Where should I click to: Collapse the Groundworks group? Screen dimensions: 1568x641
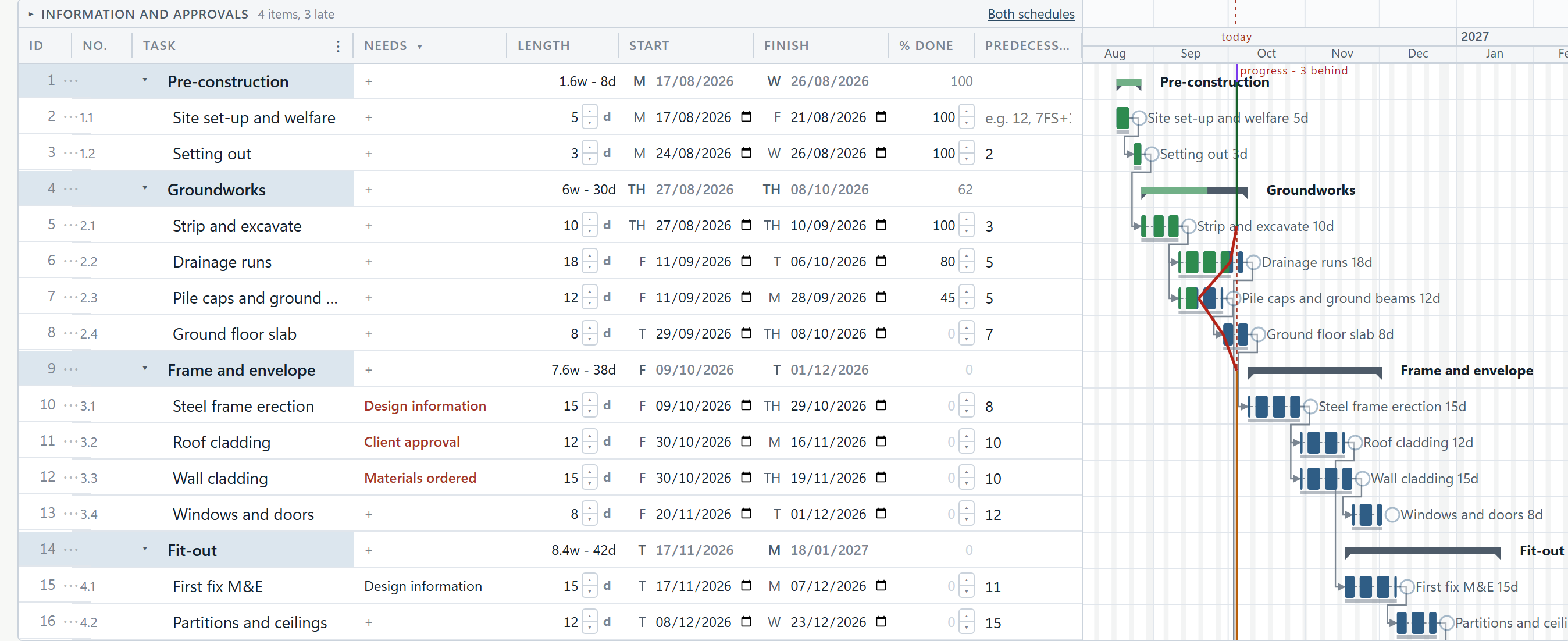pyautogui.click(x=145, y=188)
